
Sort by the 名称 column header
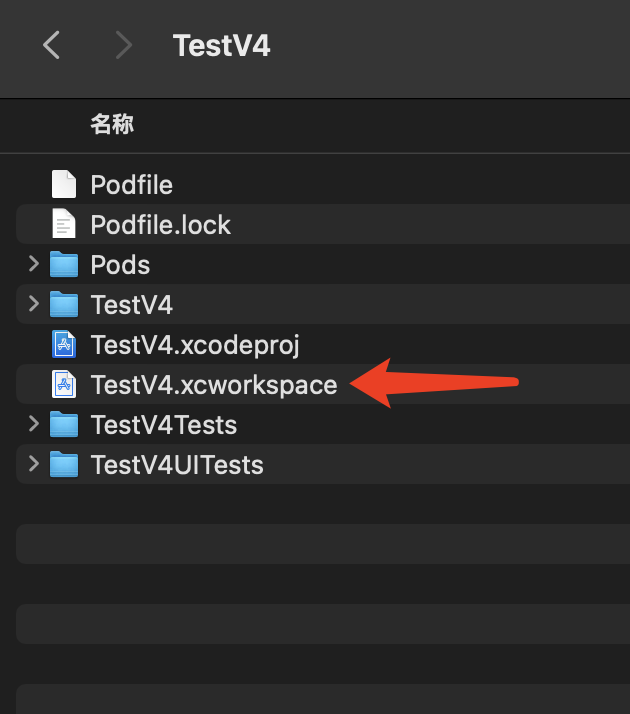coord(112,125)
